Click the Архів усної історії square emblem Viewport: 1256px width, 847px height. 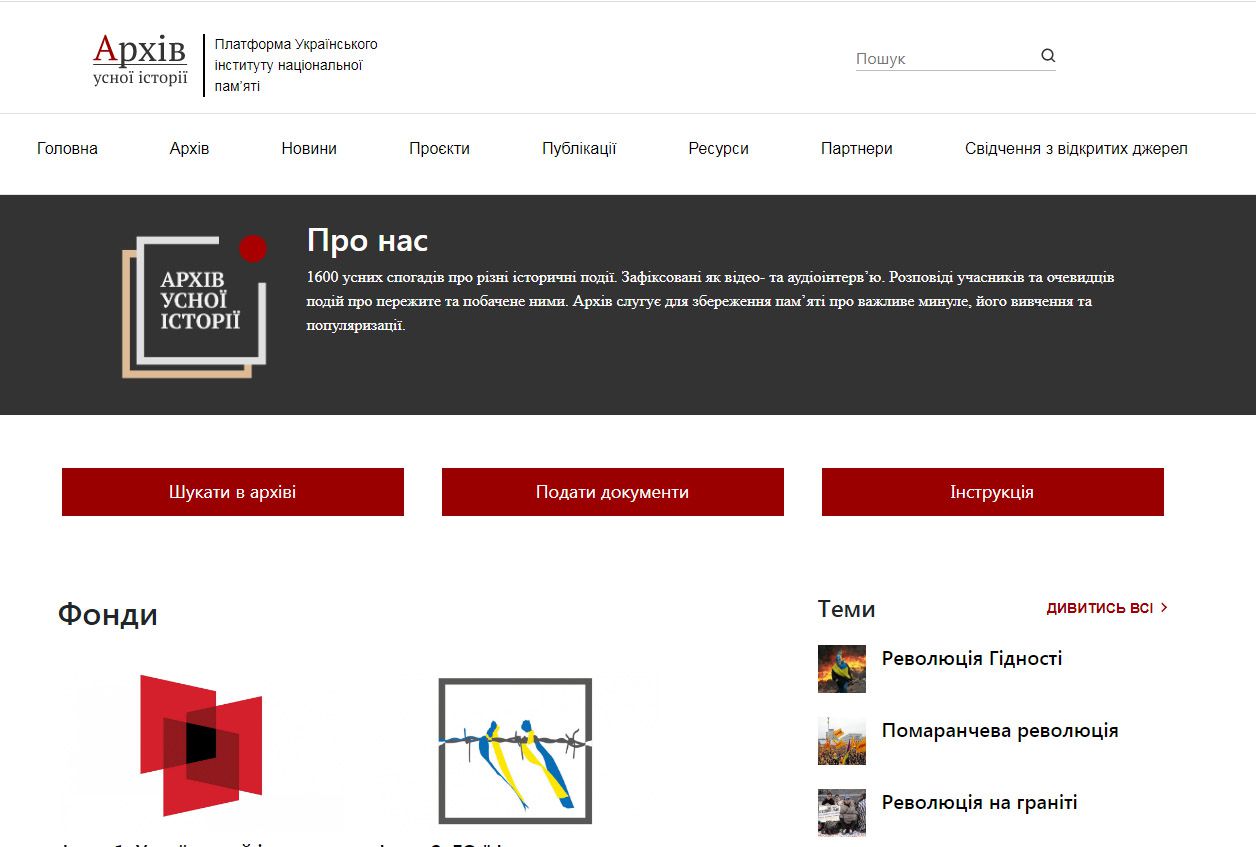click(195, 306)
